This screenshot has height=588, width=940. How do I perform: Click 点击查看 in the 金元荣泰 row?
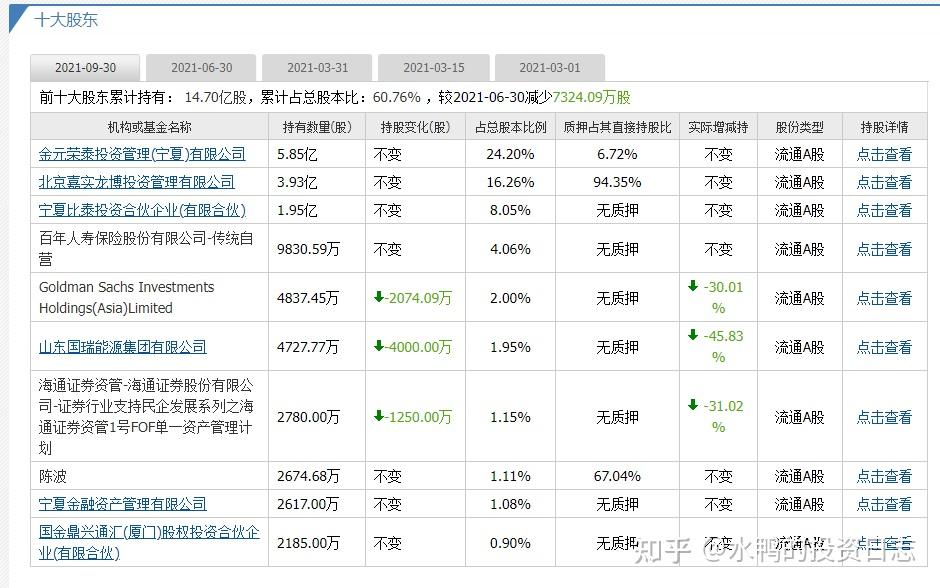point(884,154)
